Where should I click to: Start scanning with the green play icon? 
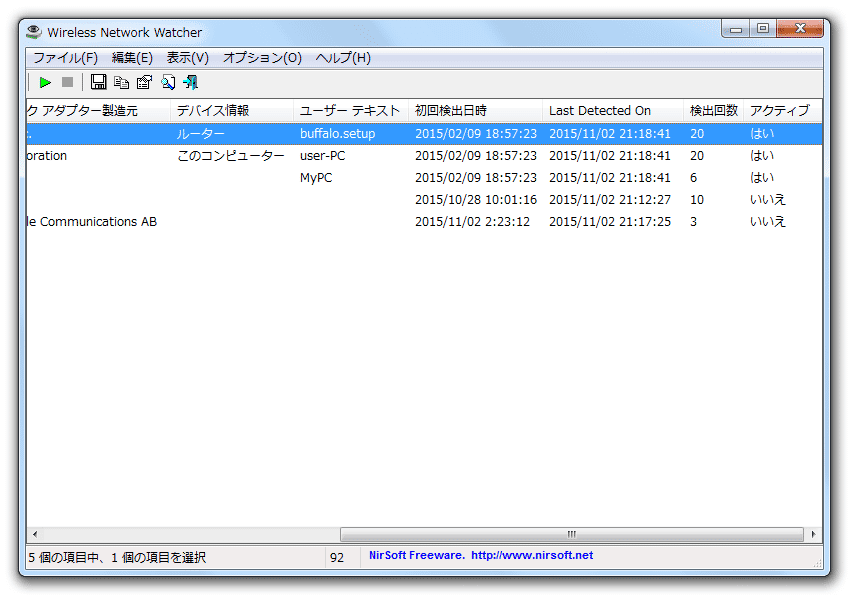(x=45, y=83)
